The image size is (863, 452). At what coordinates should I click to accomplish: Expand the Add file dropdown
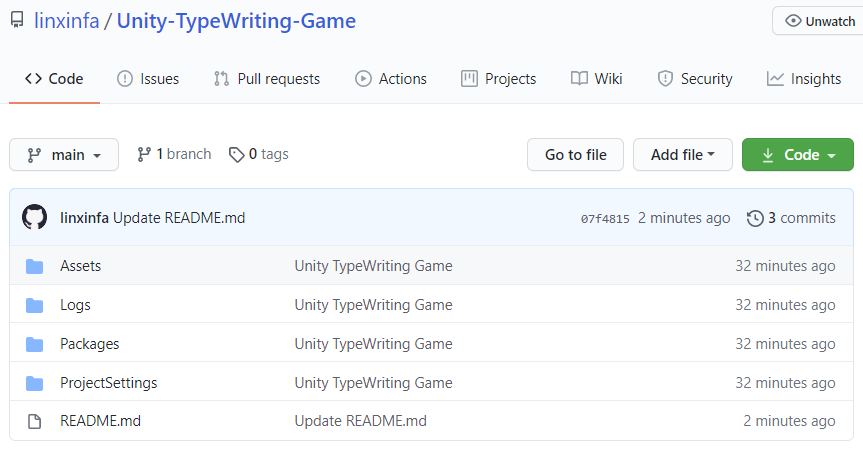pyautogui.click(x=682, y=155)
